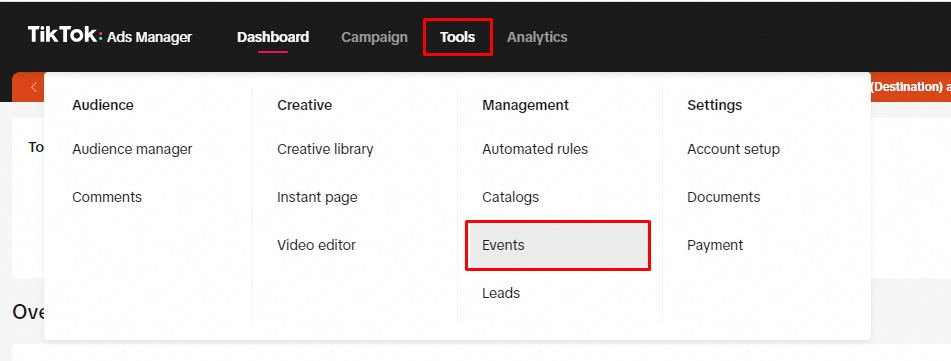Image resolution: width=951 pixels, height=361 pixels.
Task: Click the TikTok Ads Manager logo
Action: 110,36
